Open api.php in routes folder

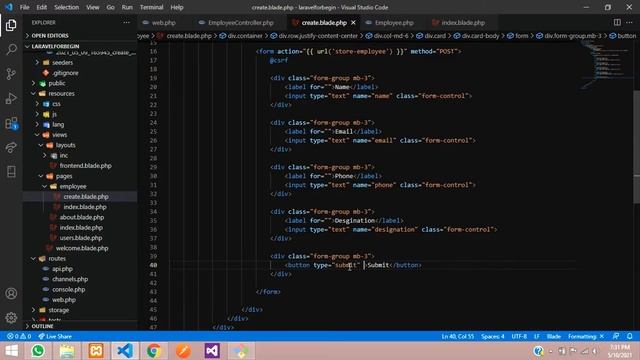[x=62, y=269]
